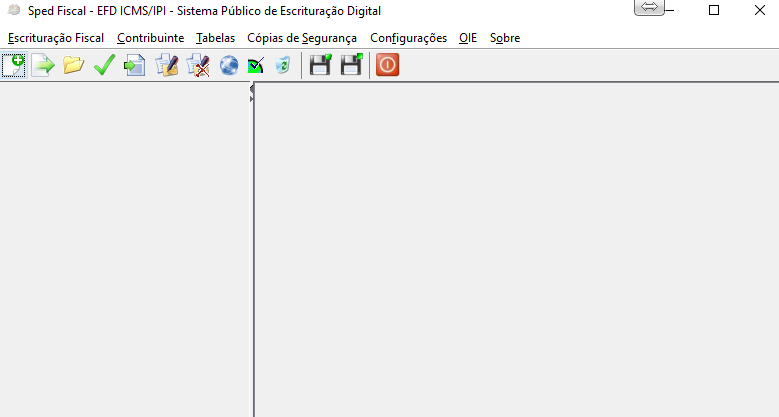
Task: Click the sign document pen icon
Action: [x=166, y=66]
